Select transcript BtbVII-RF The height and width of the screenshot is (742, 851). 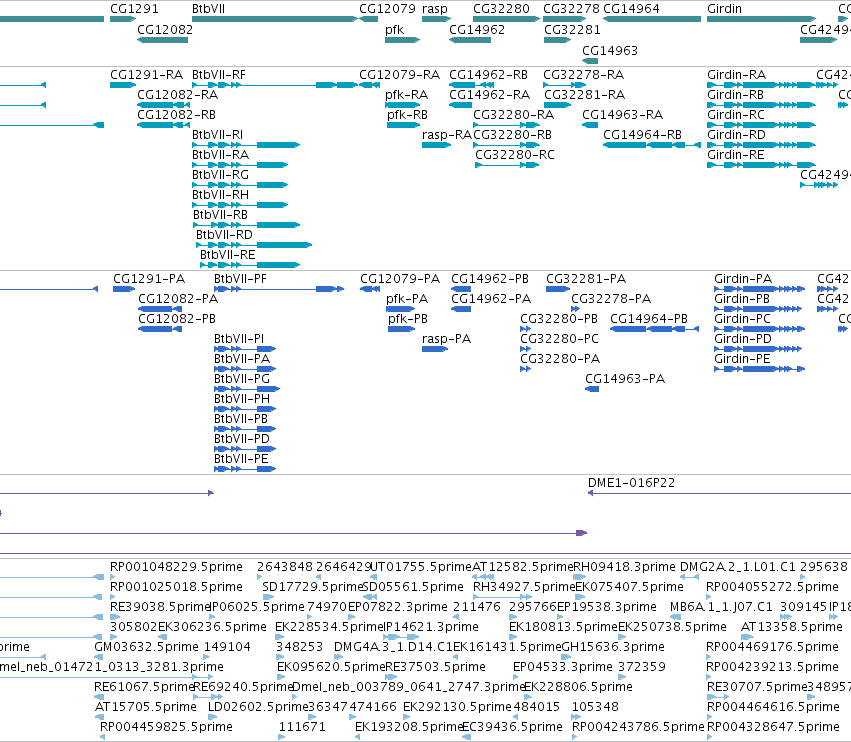tap(219, 74)
